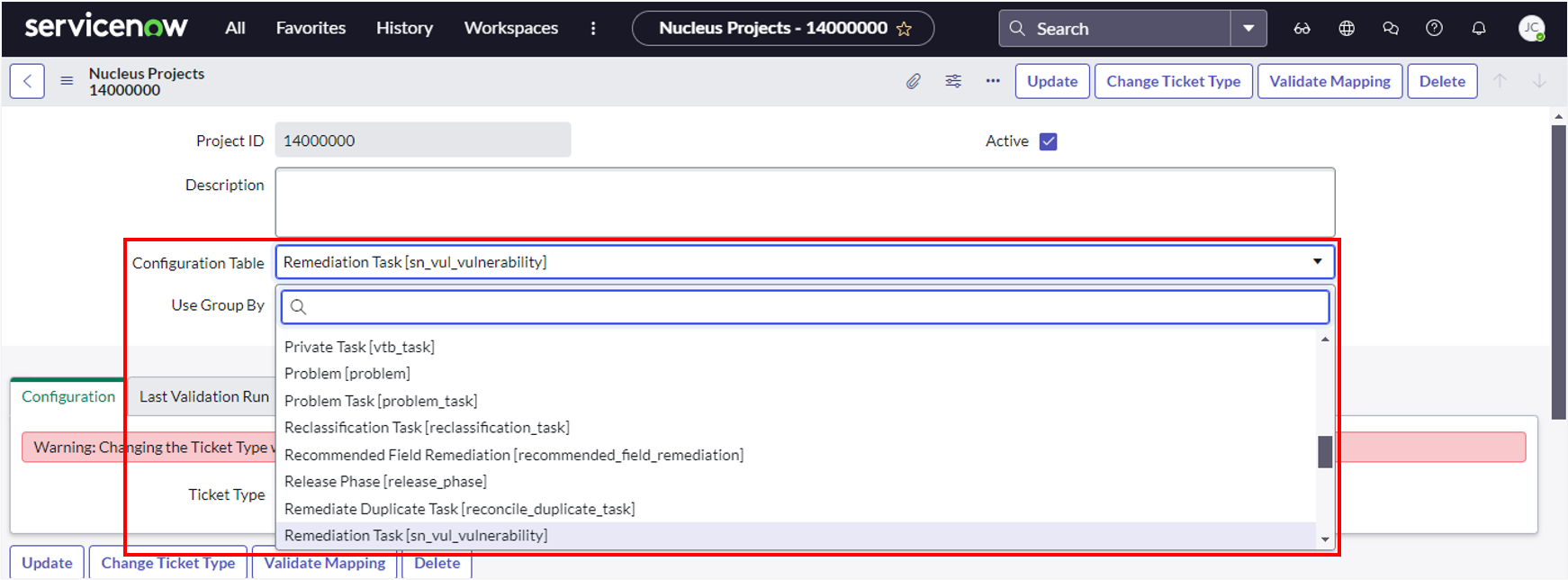
Task: Click the bottom Change Ticket Type button
Action: [168, 563]
